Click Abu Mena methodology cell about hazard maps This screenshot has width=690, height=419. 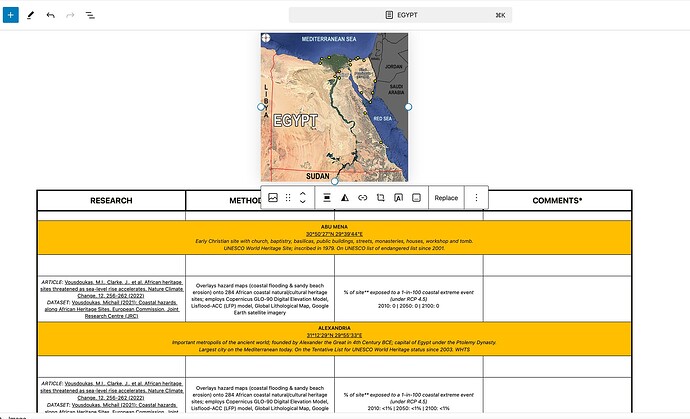tap(260, 299)
